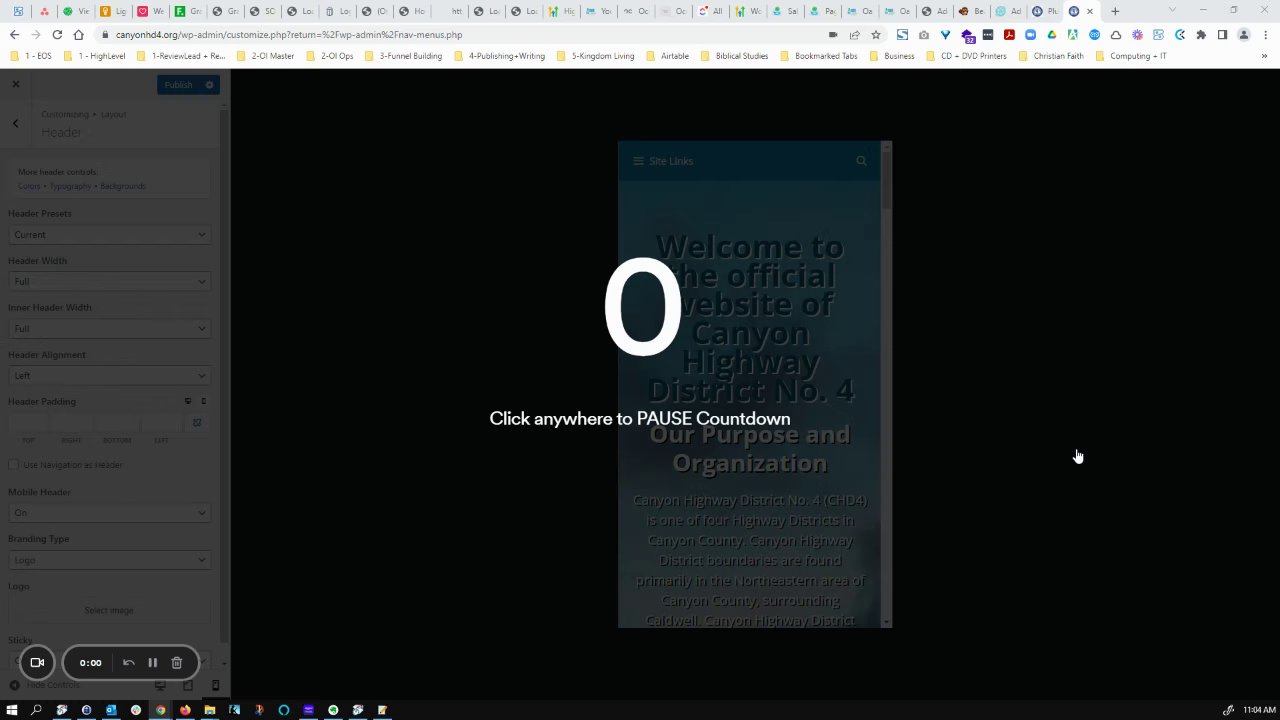Bookmark this page with the star icon
This screenshot has width=1280, height=720.
(876, 34)
